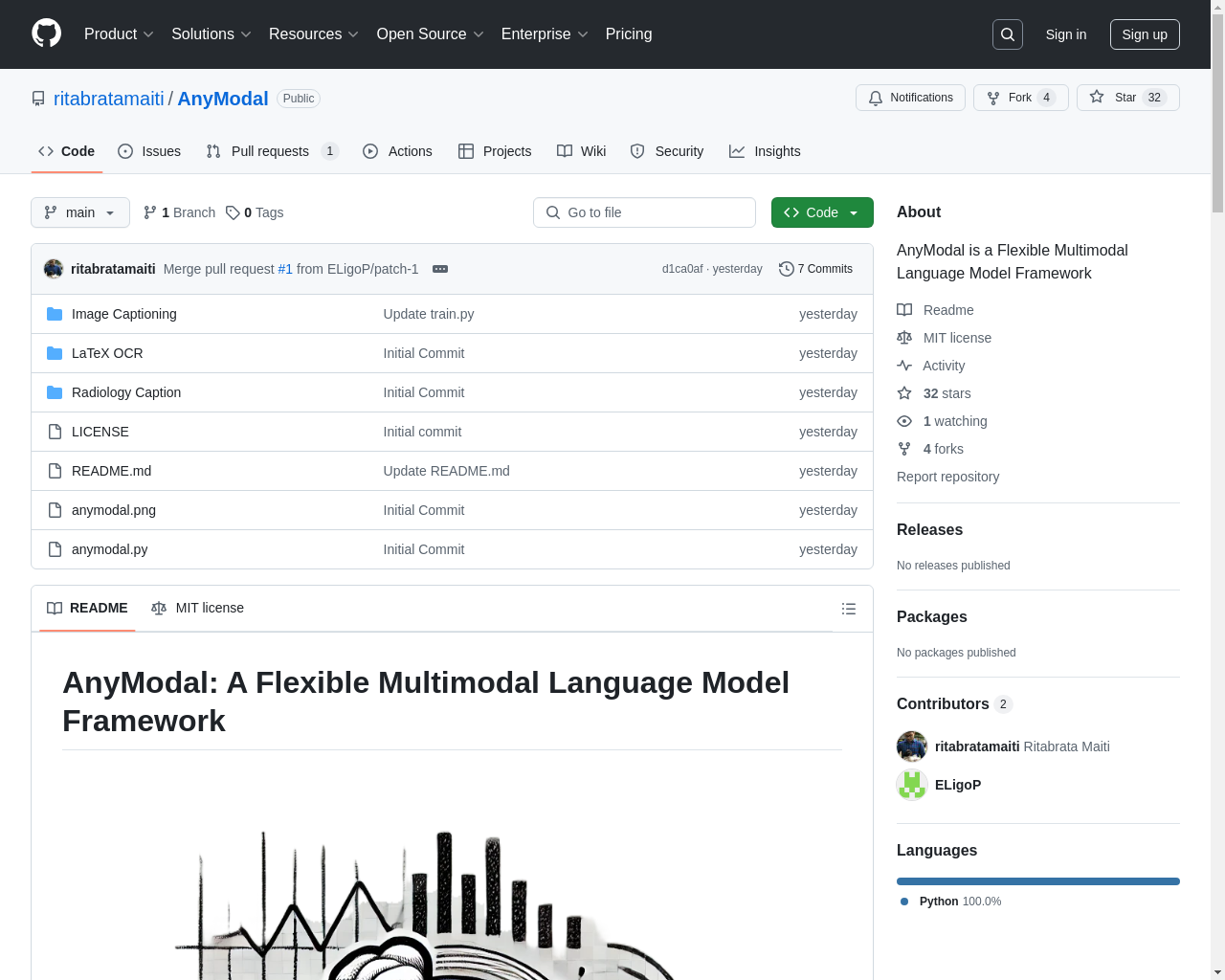Open the LaTeX OCR folder
The image size is (1225, 980).
point(107,353)
